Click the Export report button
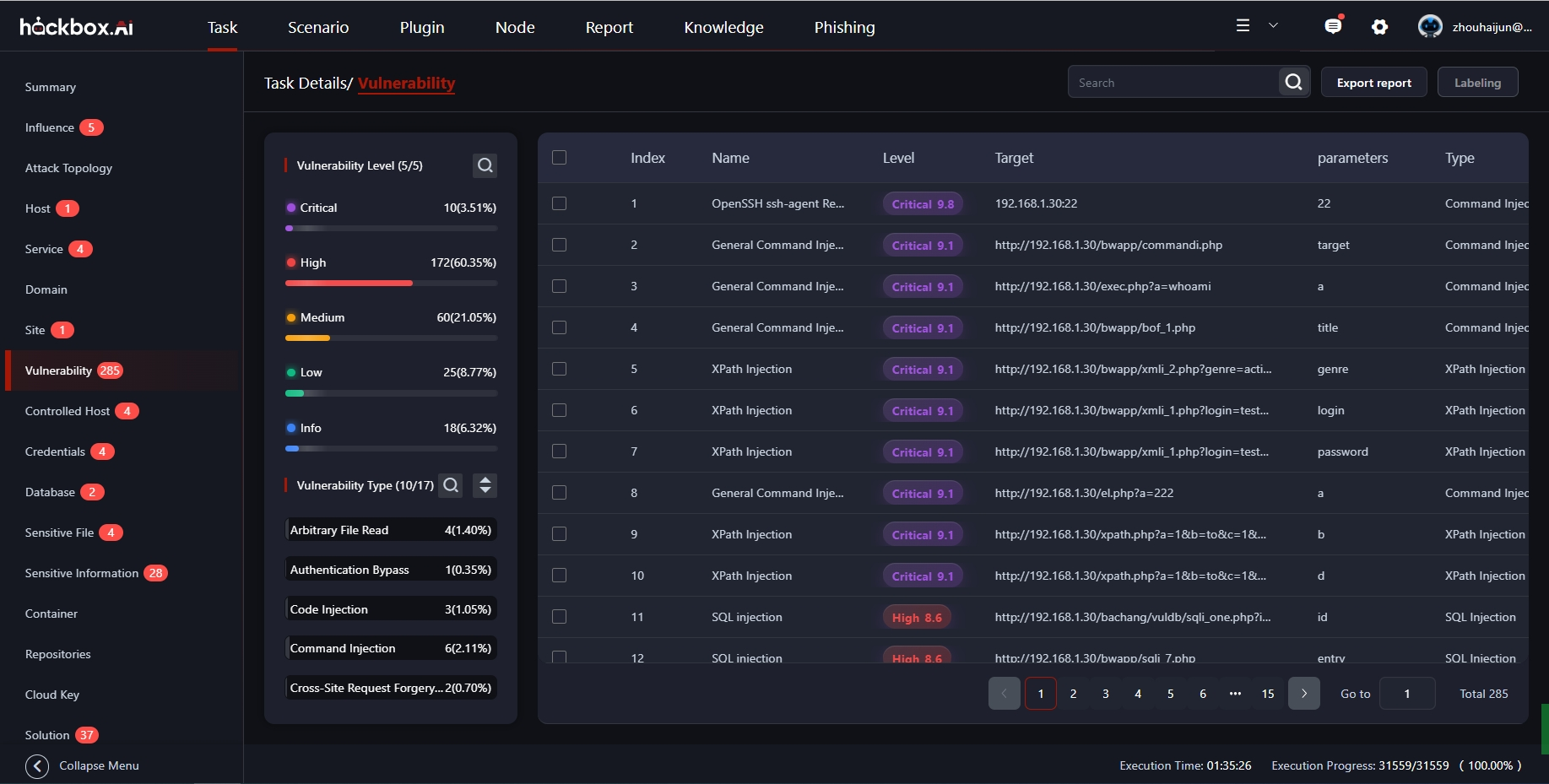The image size is (1549, 784). click(1373, 82)
